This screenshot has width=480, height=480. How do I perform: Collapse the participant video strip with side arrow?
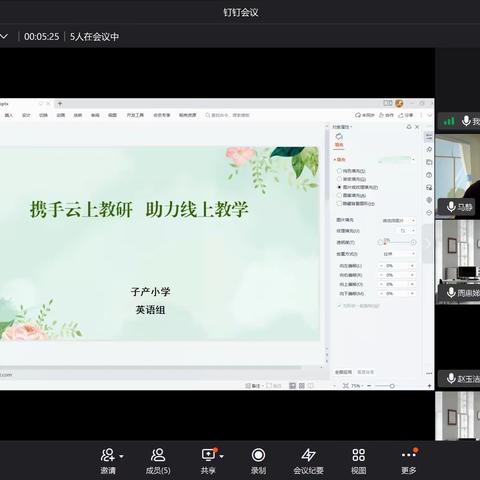tap(429, 244)
